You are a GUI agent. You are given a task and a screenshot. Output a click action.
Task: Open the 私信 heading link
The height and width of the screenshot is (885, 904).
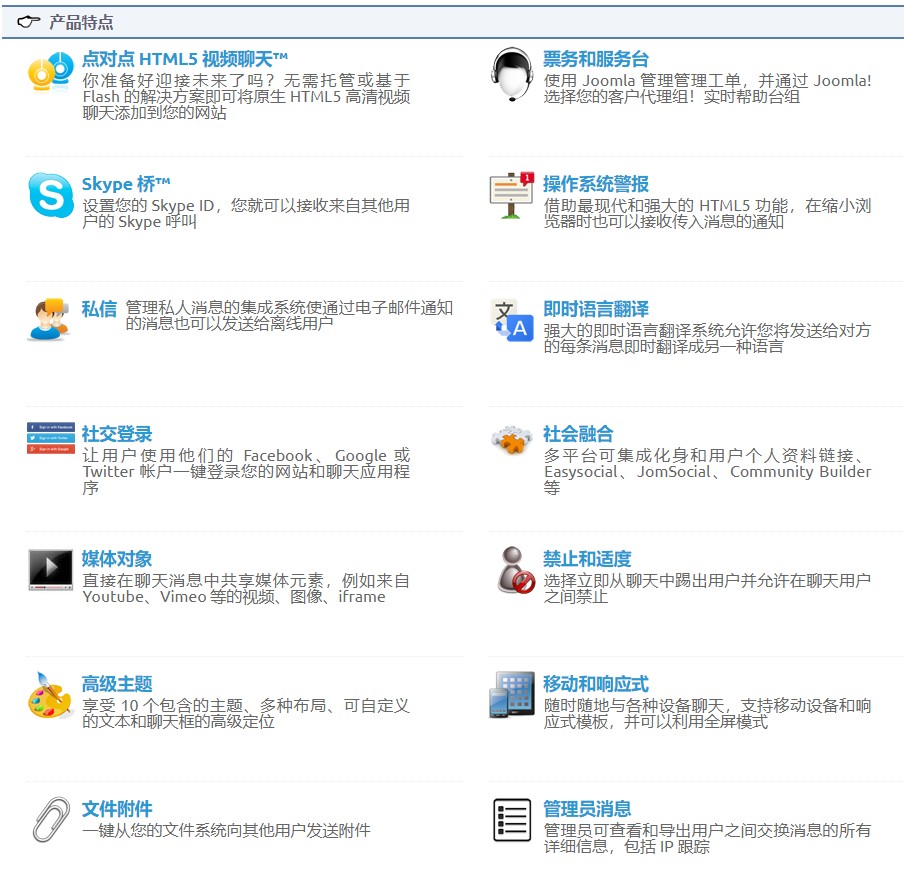pyautogui.click(x=99, y=309)
